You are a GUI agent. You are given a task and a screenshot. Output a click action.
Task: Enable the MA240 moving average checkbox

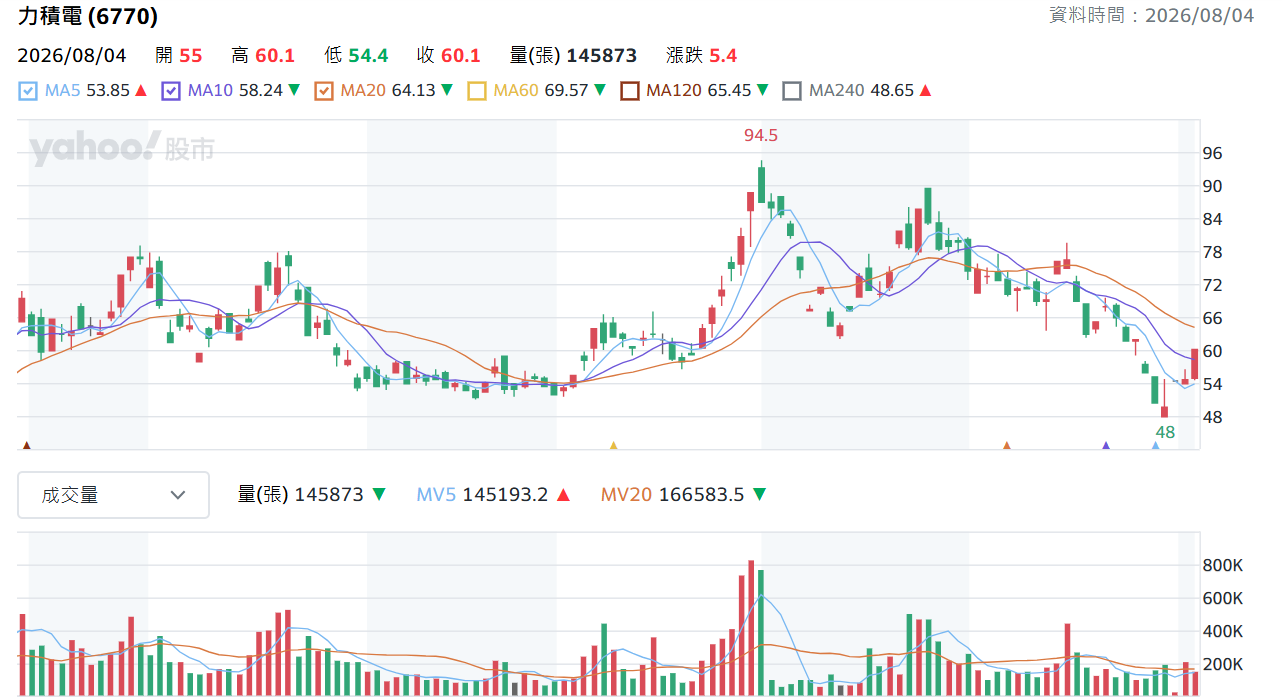point(792,91)
